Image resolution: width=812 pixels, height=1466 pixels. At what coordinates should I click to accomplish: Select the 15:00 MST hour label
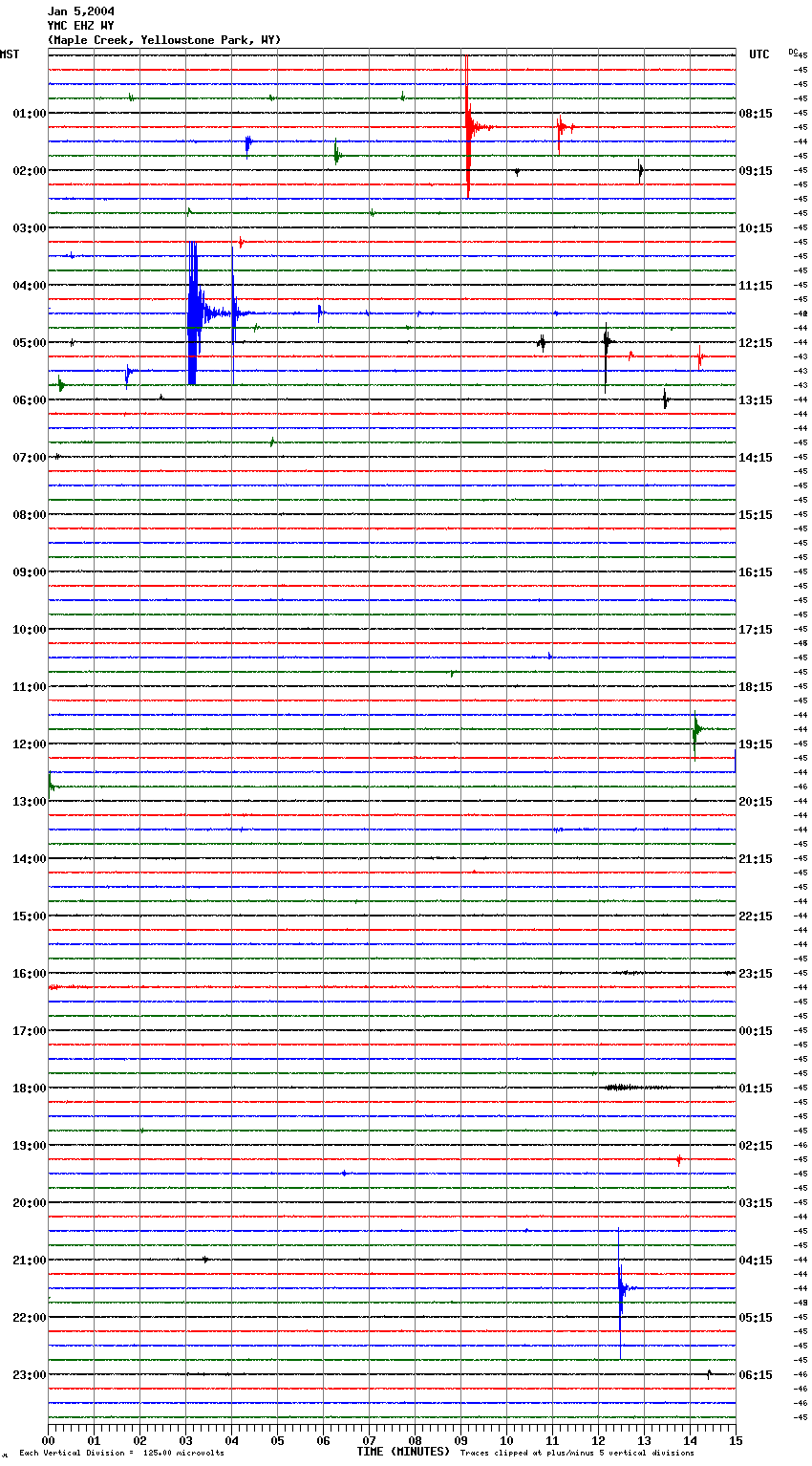(x=30, y=916)
